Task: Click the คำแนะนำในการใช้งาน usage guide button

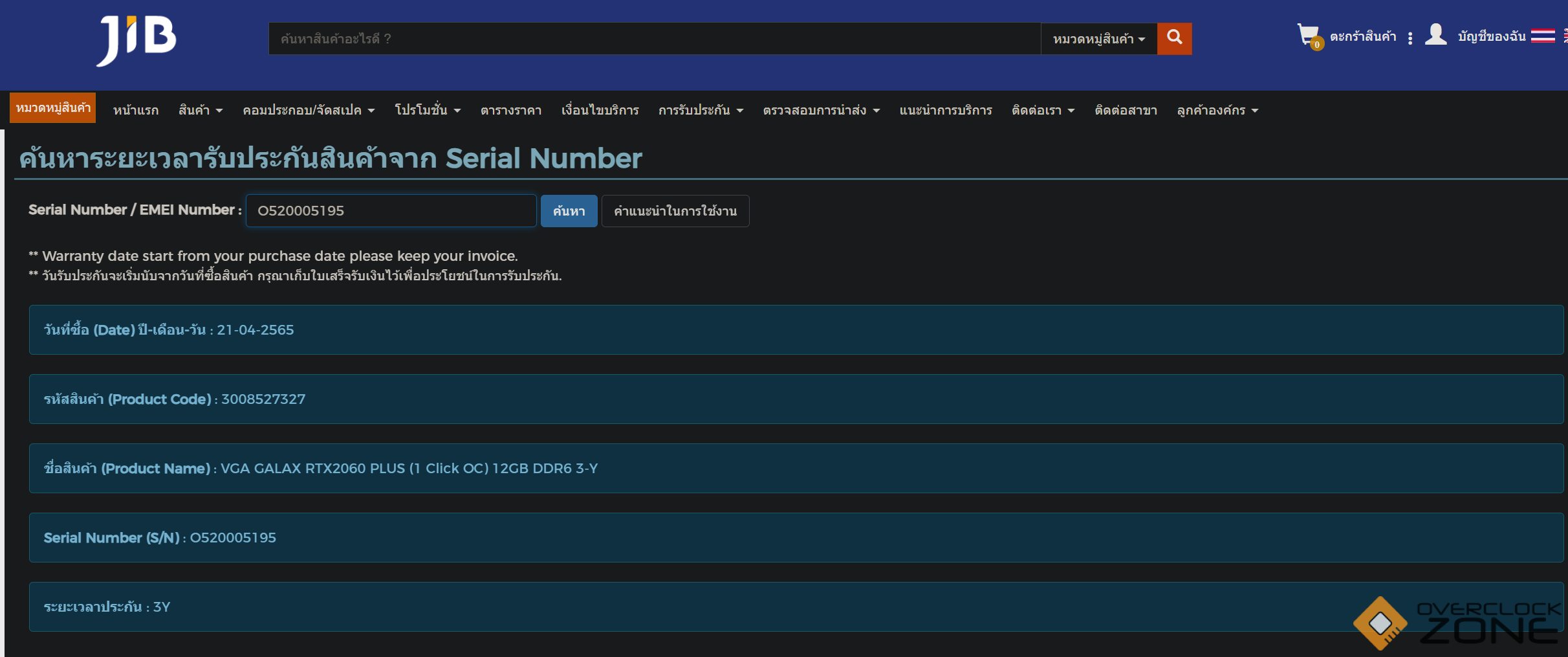Action: coord(675,211)
